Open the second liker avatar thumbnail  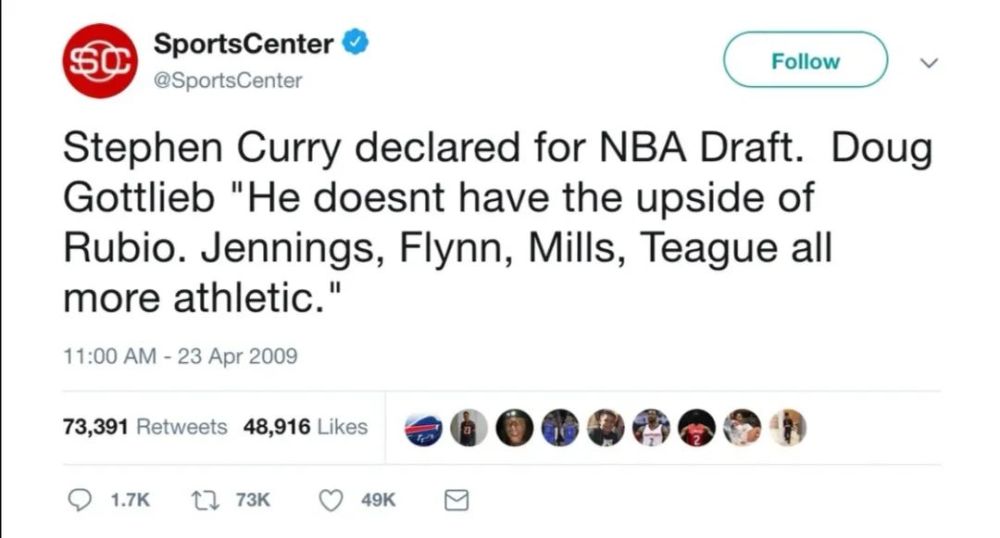[468, 427]
